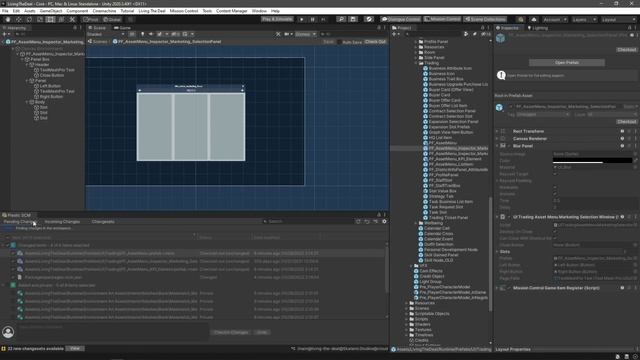Open the Gizmos dropdown
Screen dimensions: 640x360
pyautogui.click(x=305, y=34)
